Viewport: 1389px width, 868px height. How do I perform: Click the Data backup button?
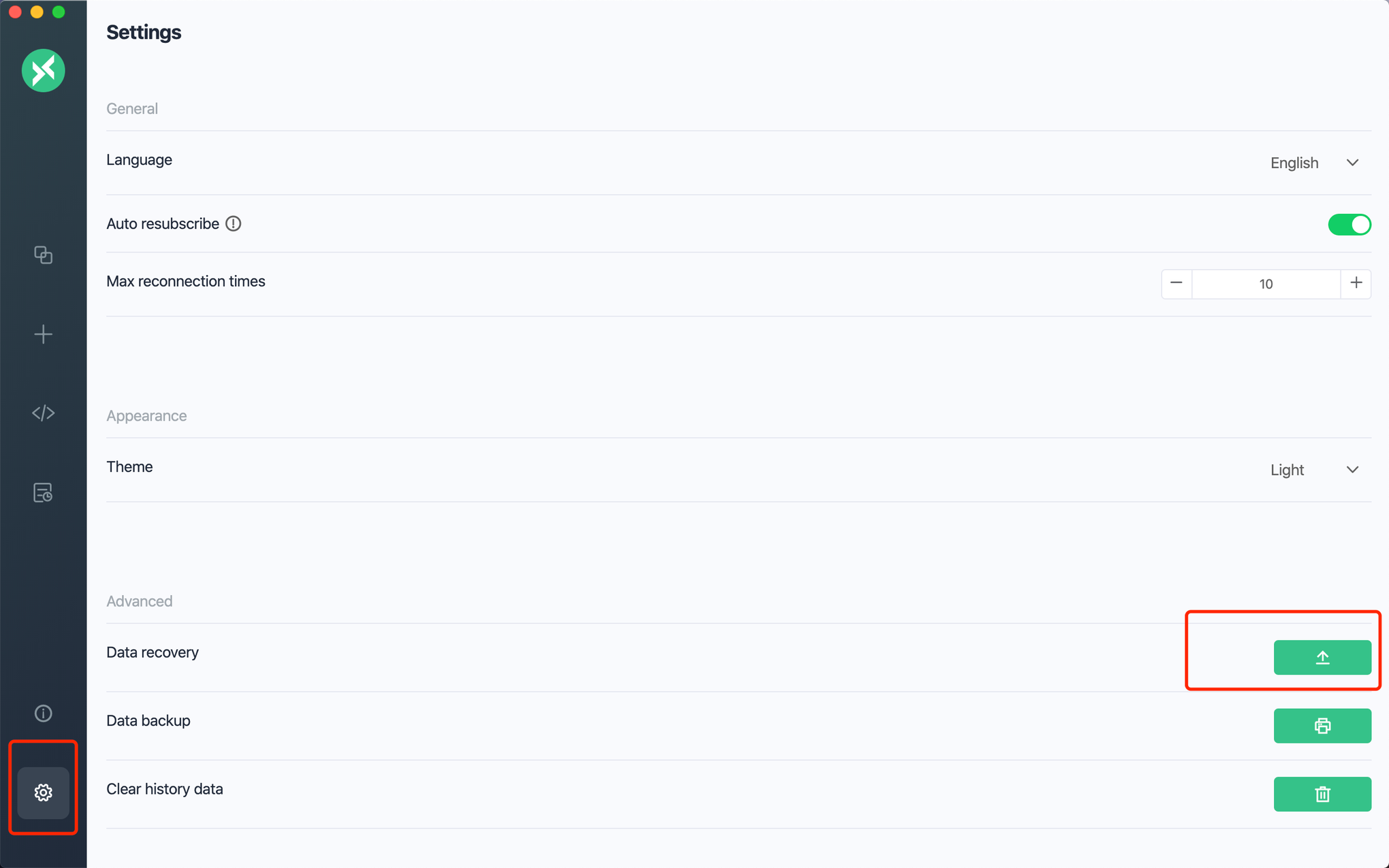point(1322,725)
